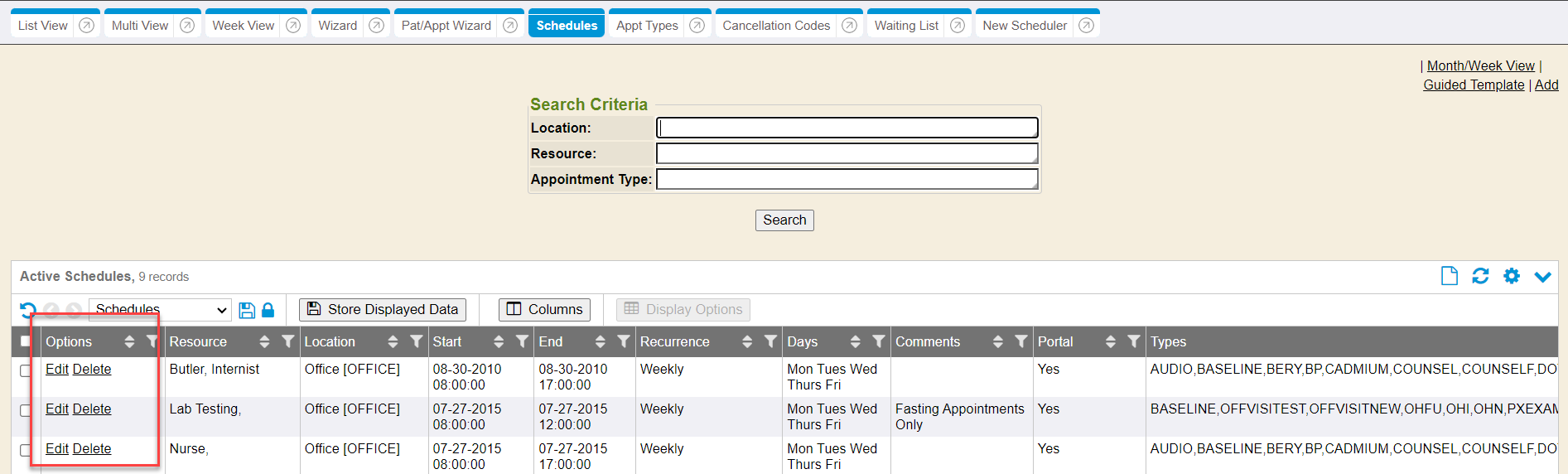Refresh the Active Schedules grid
1568x474 pixels.
pos(1480,276)
